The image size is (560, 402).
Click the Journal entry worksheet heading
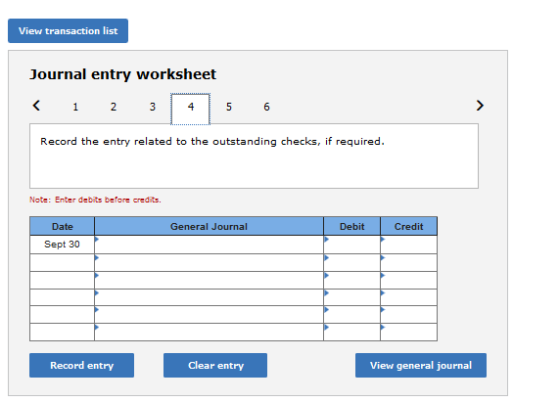pyautogui.click(x=123, y=74)
